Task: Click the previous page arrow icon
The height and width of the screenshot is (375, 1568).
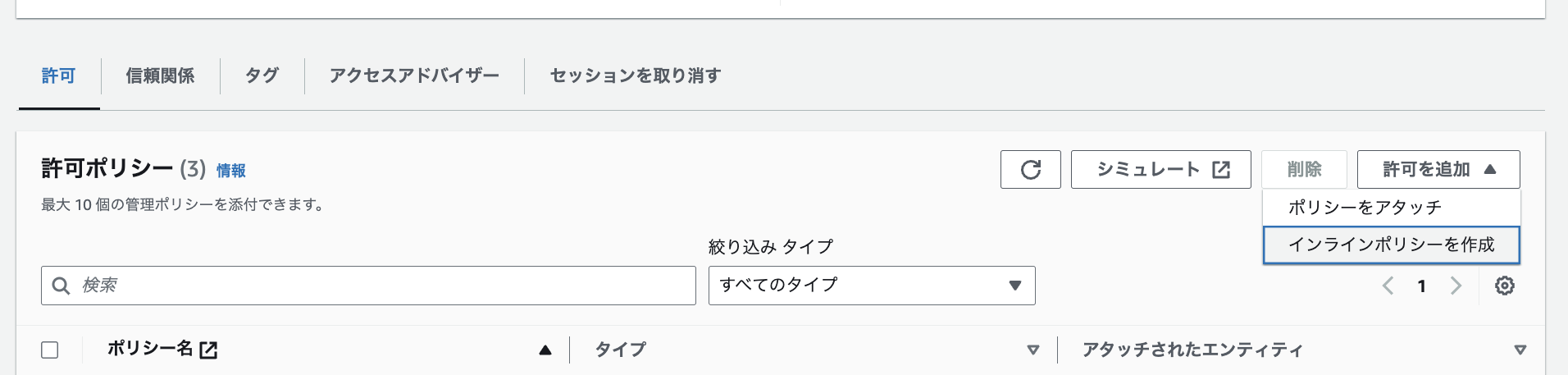Action: click(1388, 286)
